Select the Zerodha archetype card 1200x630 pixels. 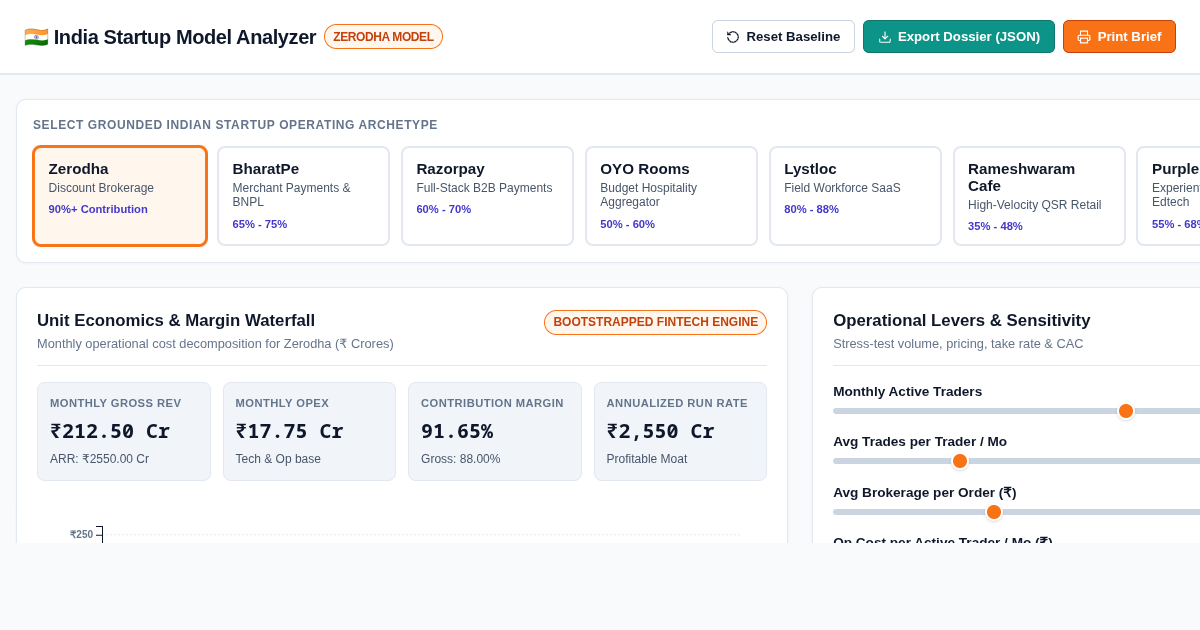pos(120,196)
